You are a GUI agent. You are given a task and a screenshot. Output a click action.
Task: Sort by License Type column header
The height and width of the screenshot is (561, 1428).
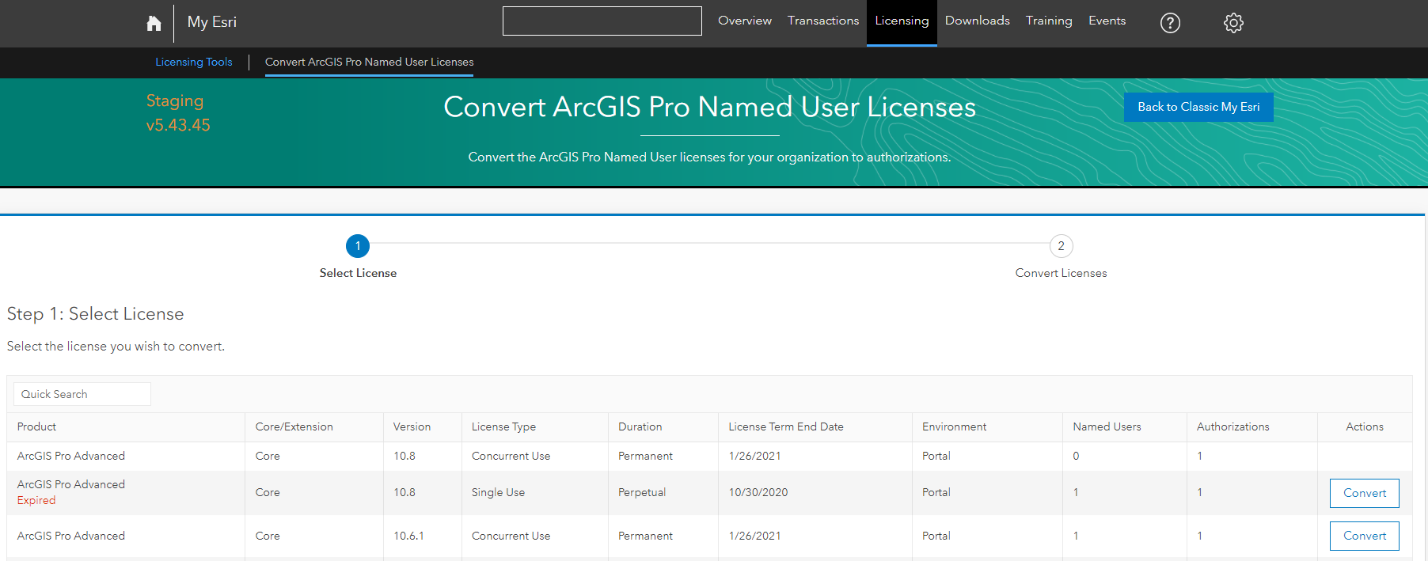[x=504, y=427]
